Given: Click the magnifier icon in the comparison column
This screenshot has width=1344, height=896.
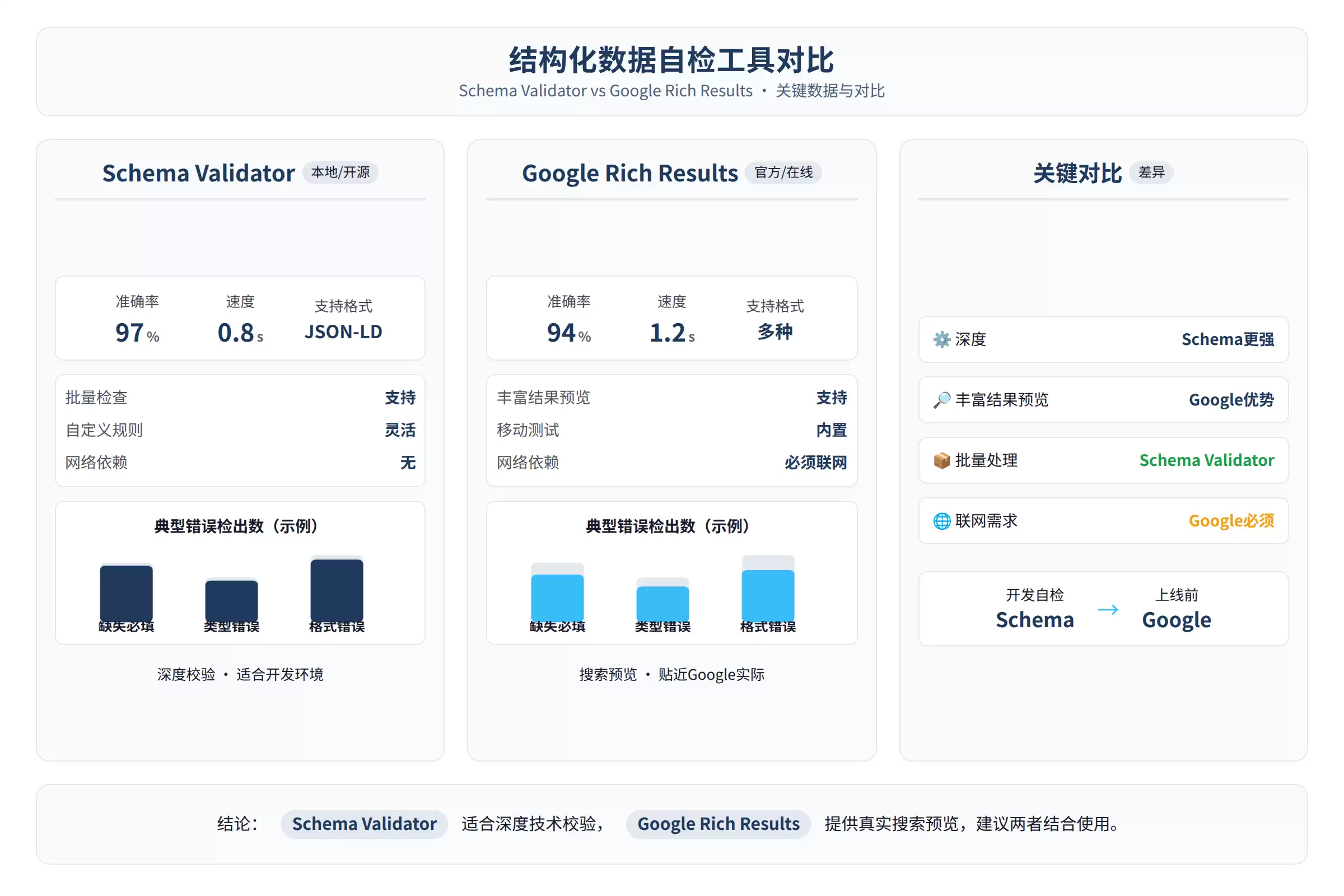Looking at the screenshot, I should point(942,400).
